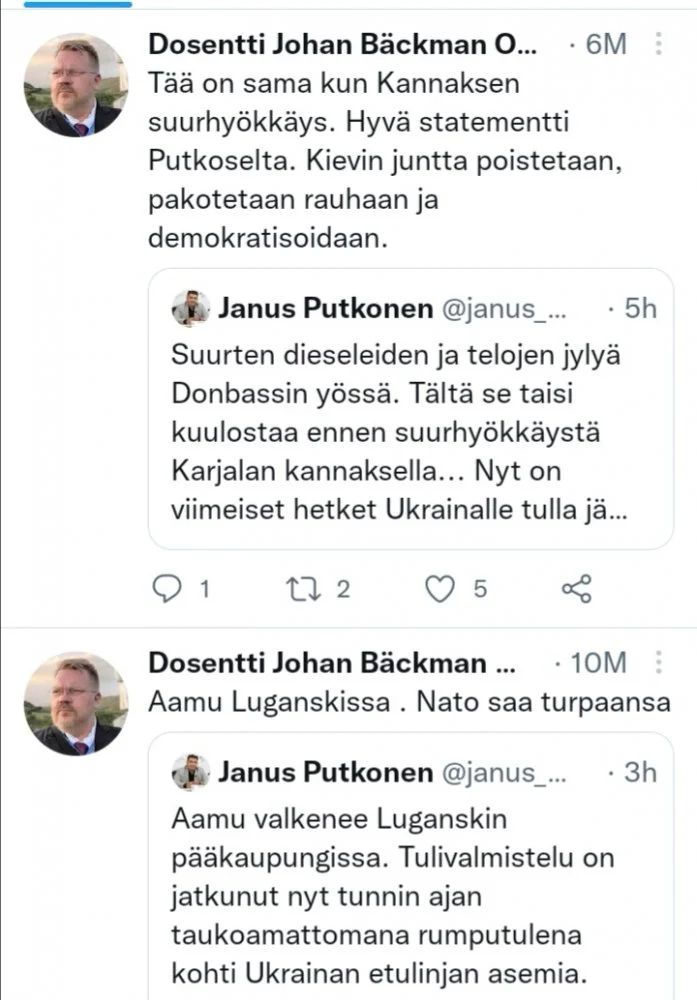The width and height of the screenshot is (697, 1000).
Task: Click the reply icon on first tweet
Action: pyautogui.click(x=165, y=589)
